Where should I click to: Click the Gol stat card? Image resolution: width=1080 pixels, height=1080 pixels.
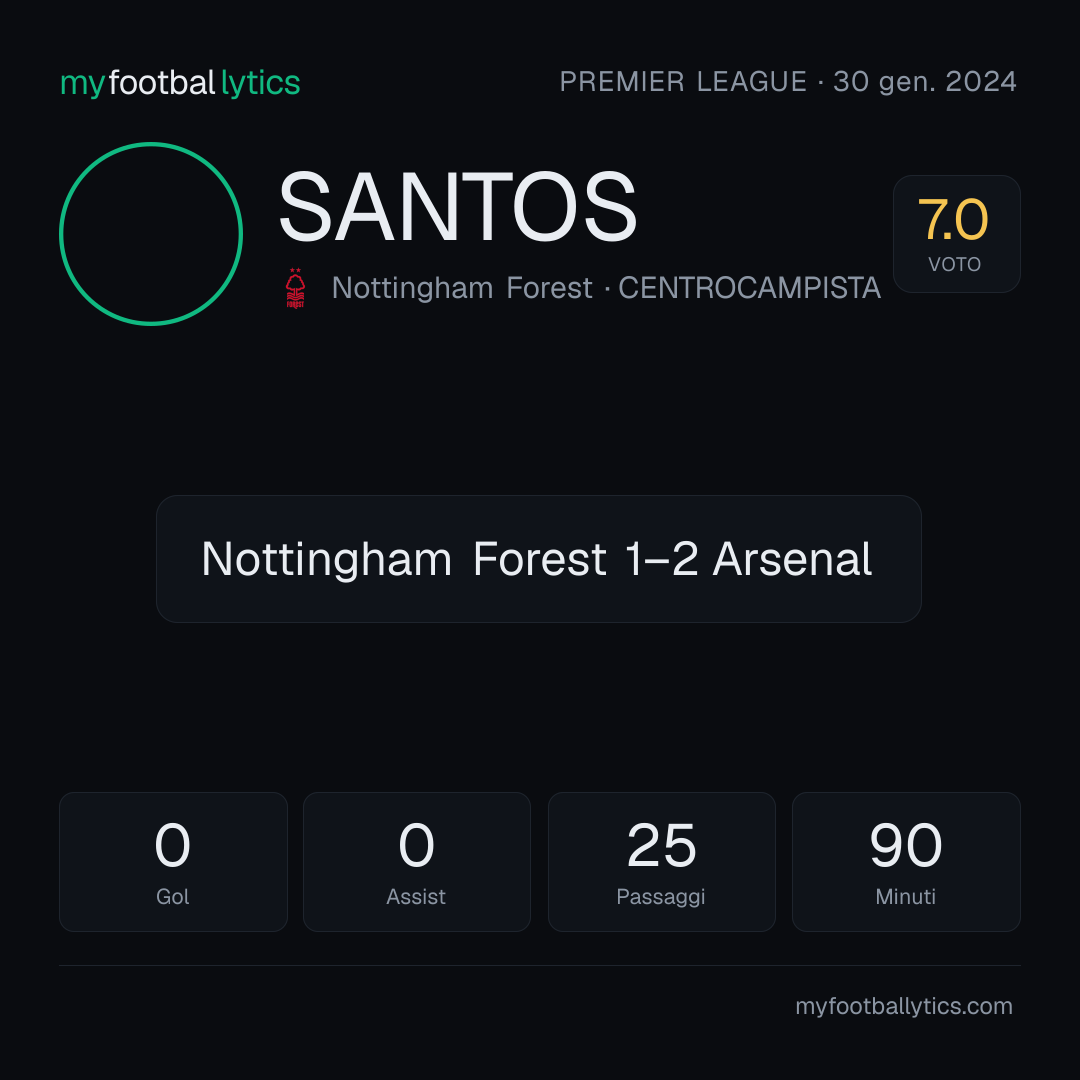click(x=173, y=862)
